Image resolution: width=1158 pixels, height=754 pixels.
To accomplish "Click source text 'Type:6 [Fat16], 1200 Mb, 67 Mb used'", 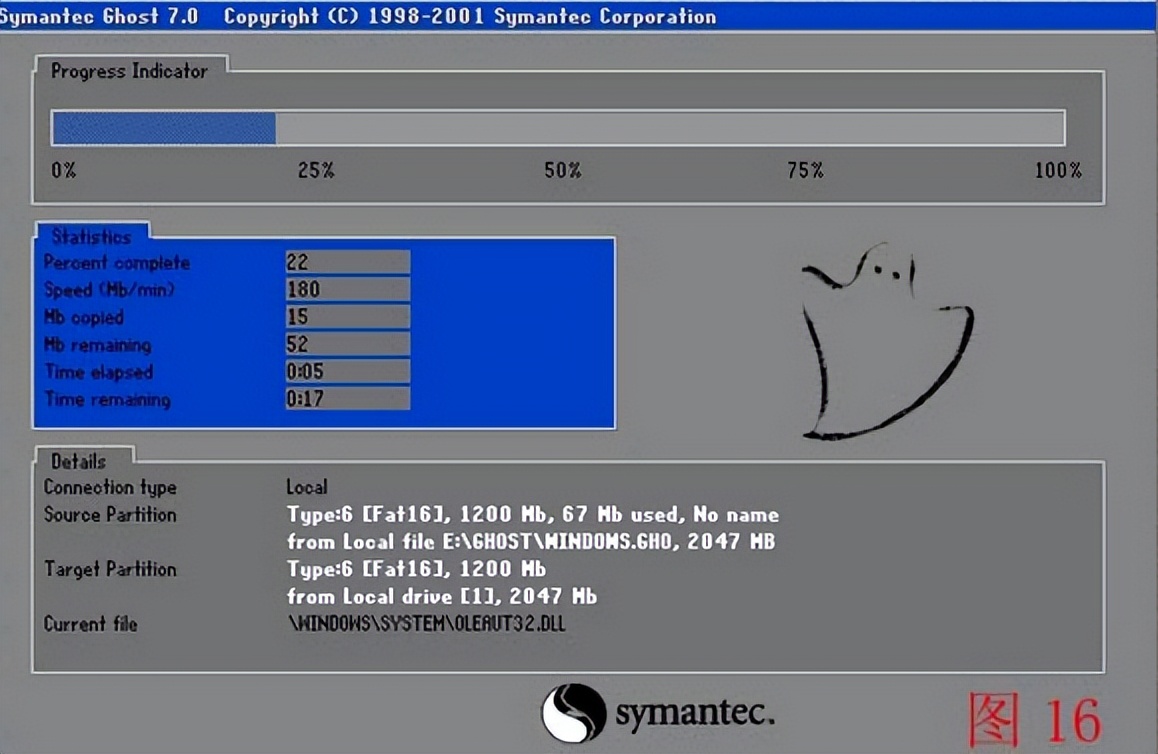I will coord(484,515).
